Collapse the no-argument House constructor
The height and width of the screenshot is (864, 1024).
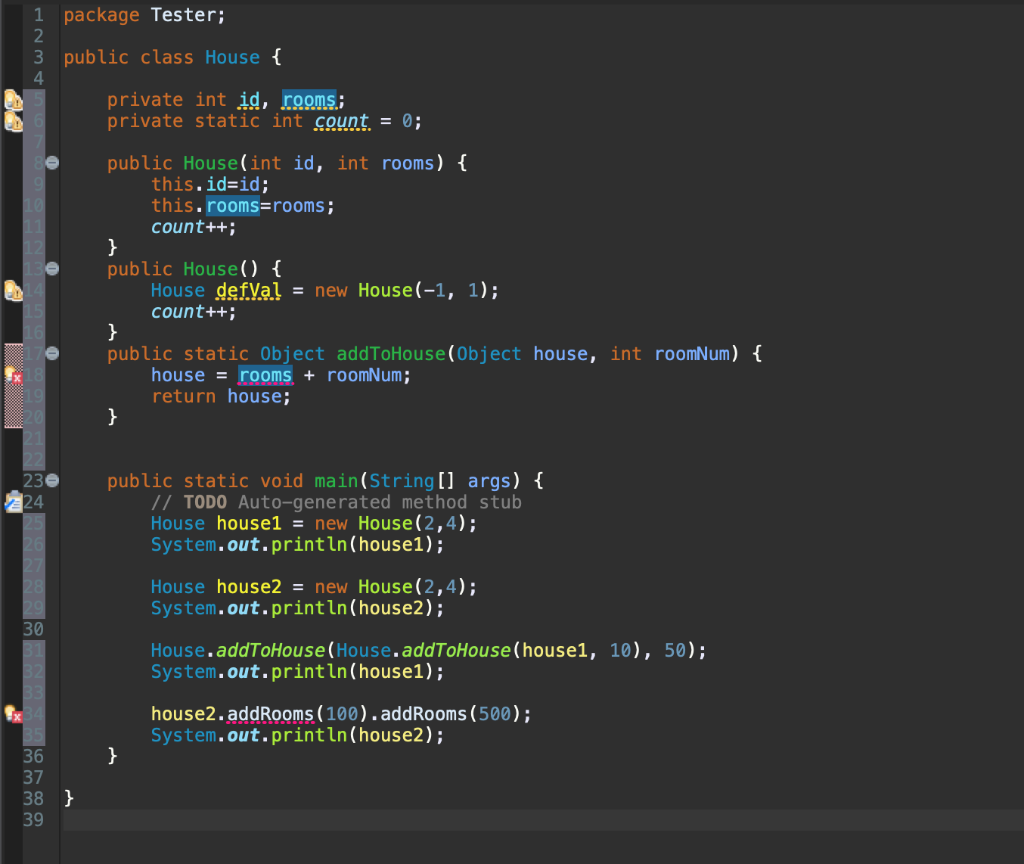pyautogui.click(x=51, y=268)
